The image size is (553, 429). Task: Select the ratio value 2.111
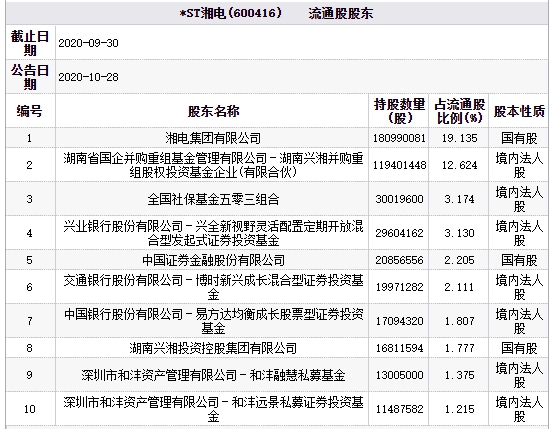click(460, 287)
